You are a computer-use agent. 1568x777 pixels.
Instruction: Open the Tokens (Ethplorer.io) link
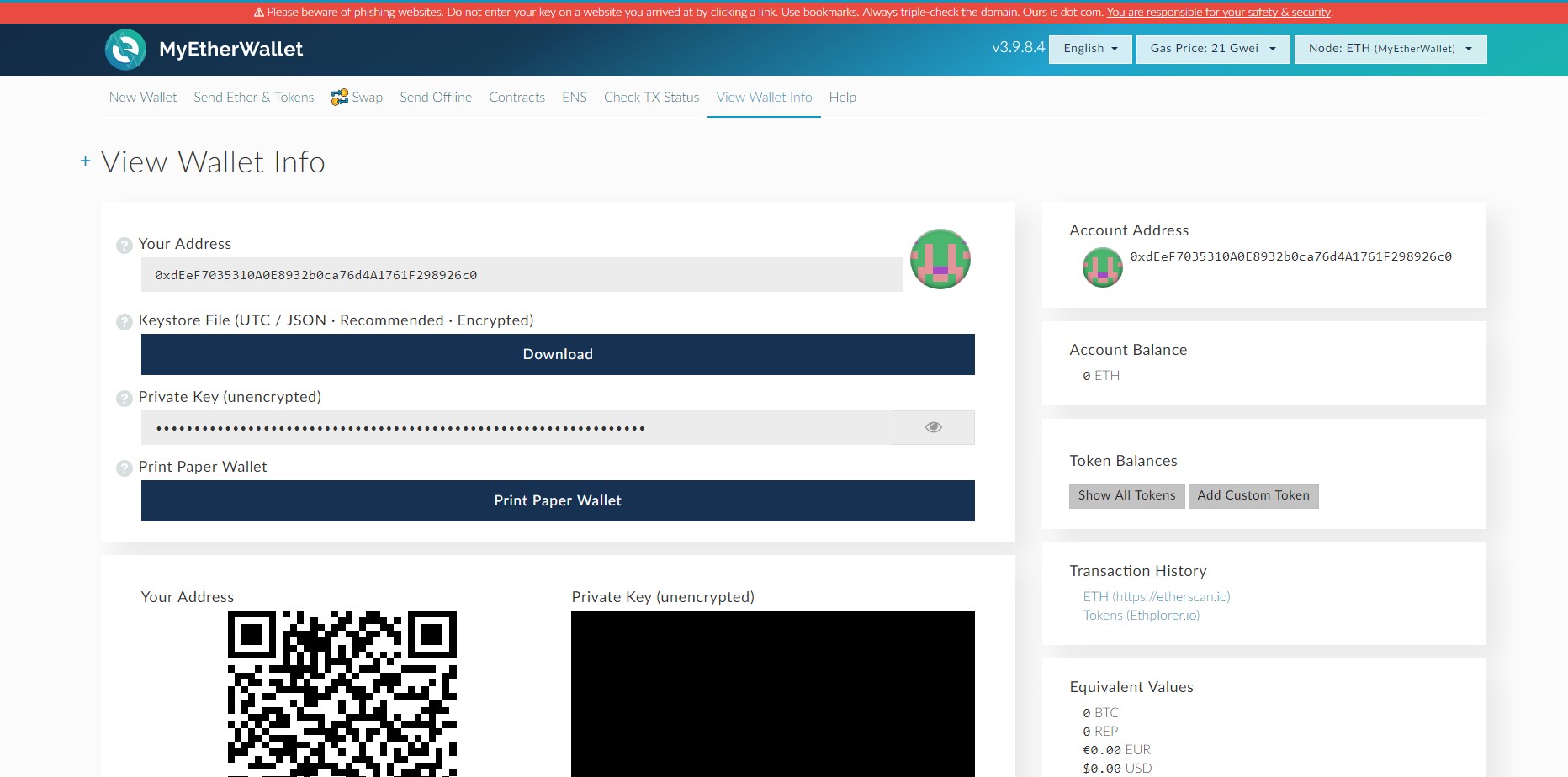pyautogui.click(x=1142, y=616)
